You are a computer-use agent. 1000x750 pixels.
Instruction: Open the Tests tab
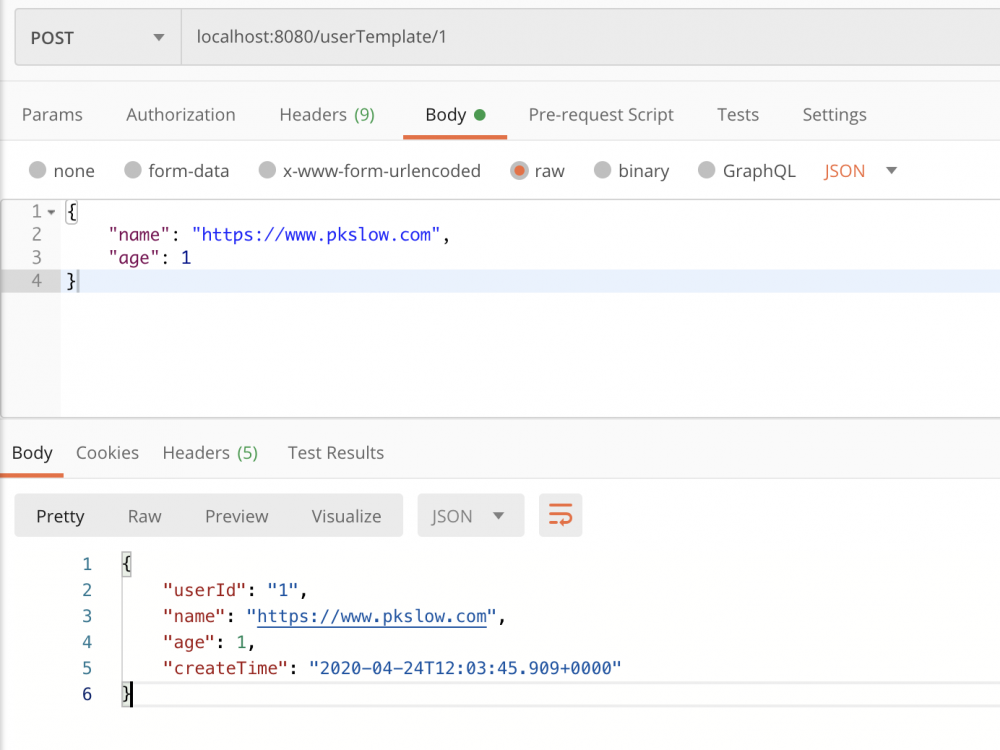pyautogui.click(x=738, y=115)
